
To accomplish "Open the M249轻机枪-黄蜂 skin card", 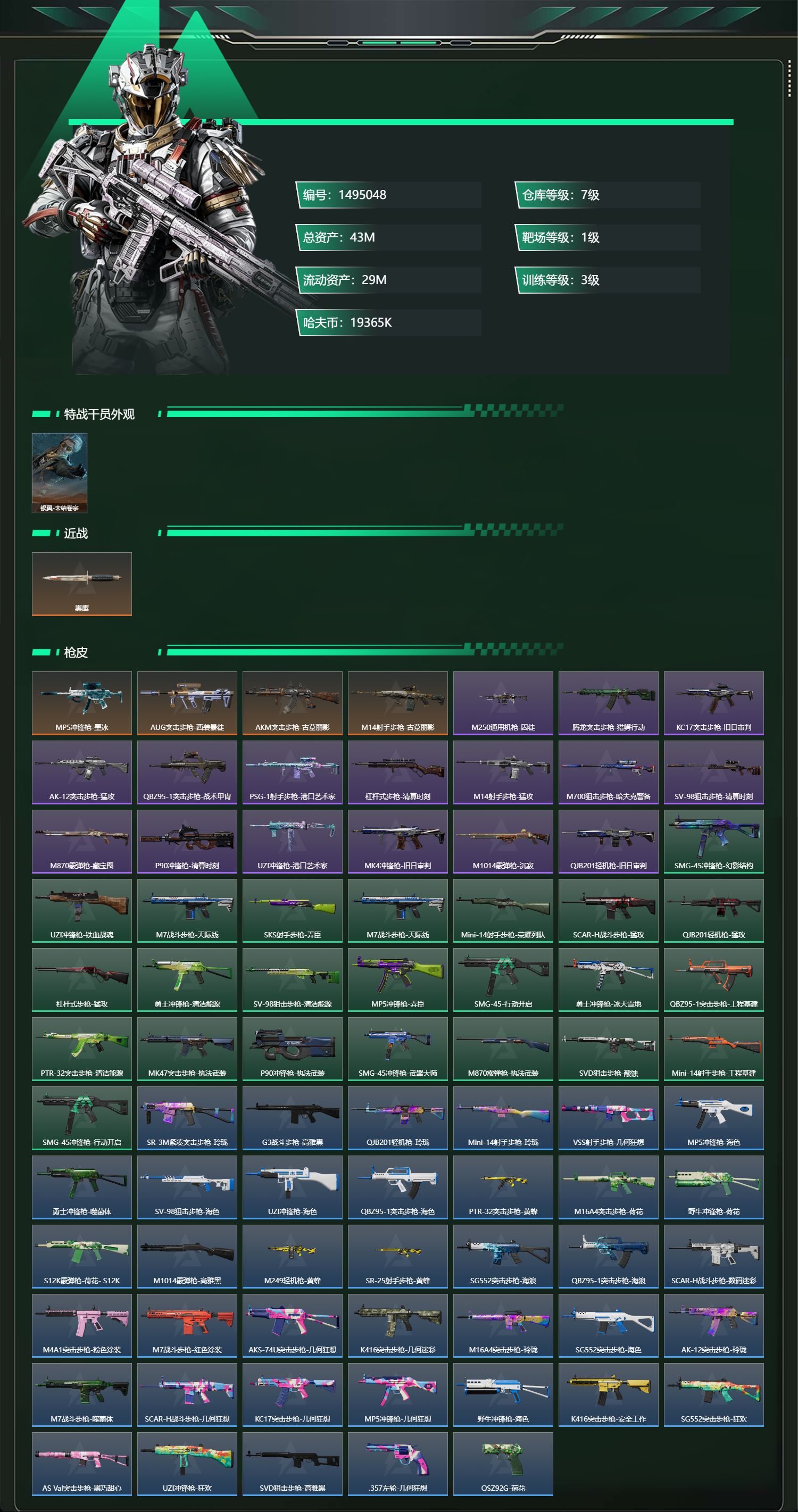I will click(x=292, y=1256).
